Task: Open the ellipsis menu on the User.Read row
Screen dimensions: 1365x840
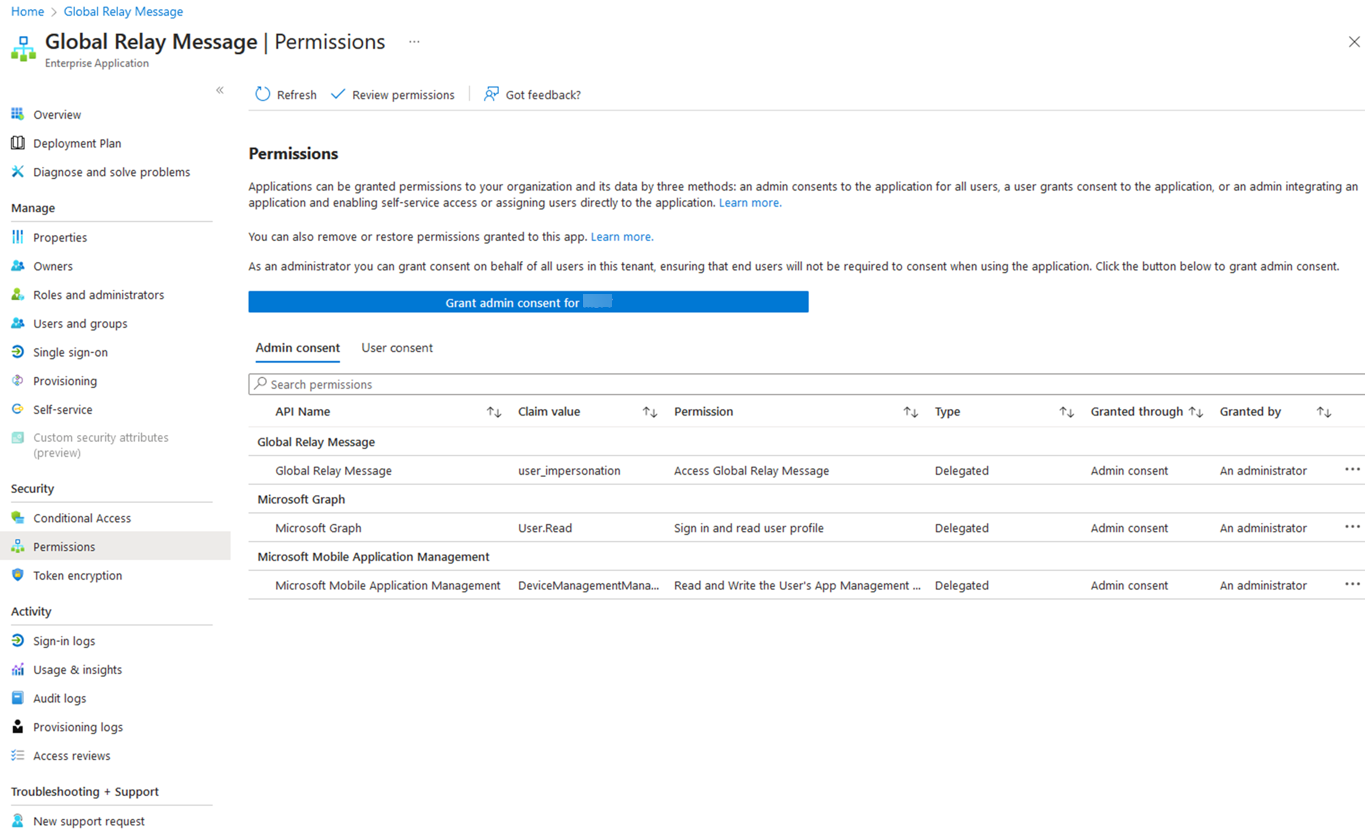Action: (1352, 526)
